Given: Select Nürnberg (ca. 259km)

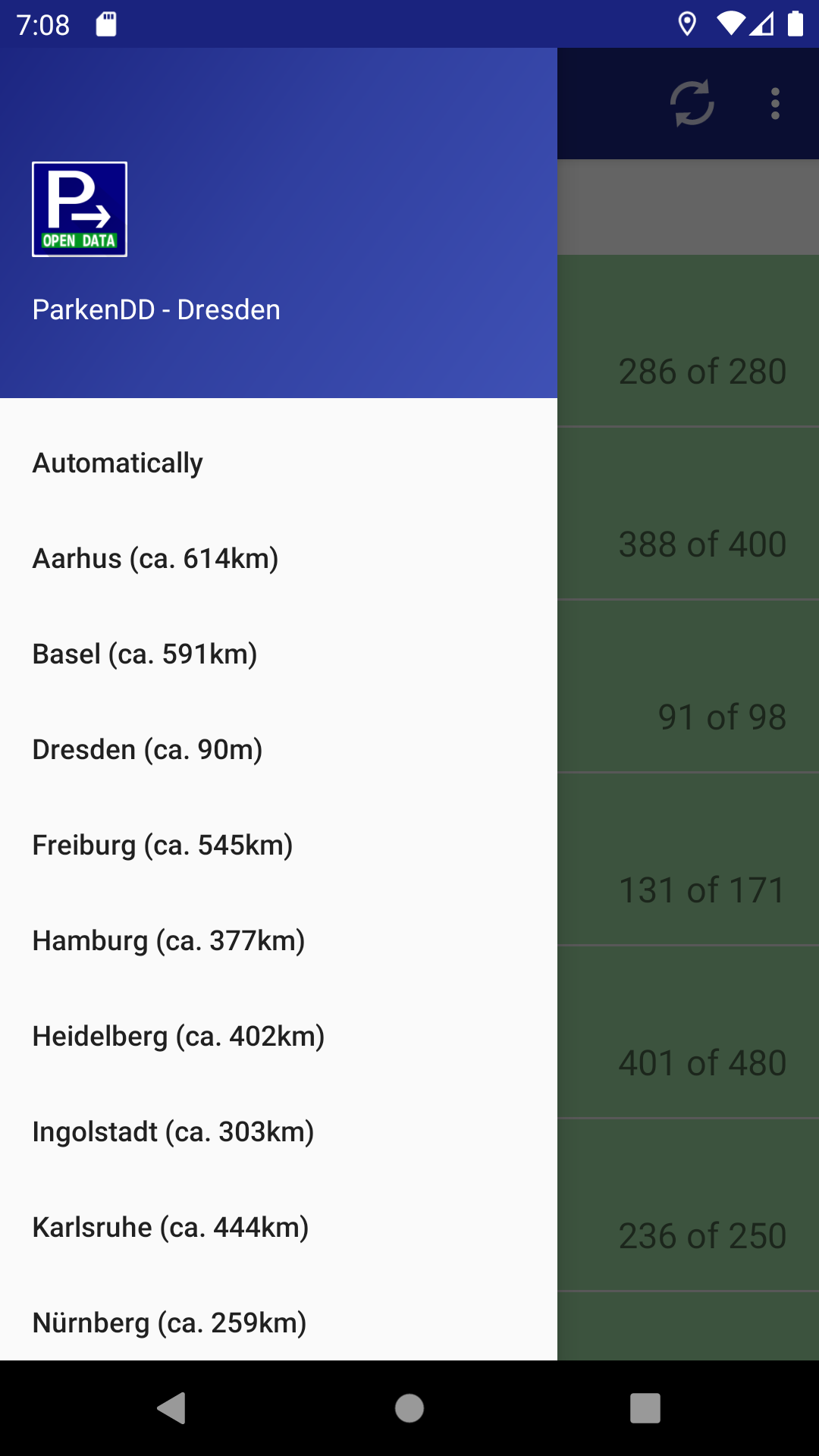Looking at the screenshot, I should 169,1323.
